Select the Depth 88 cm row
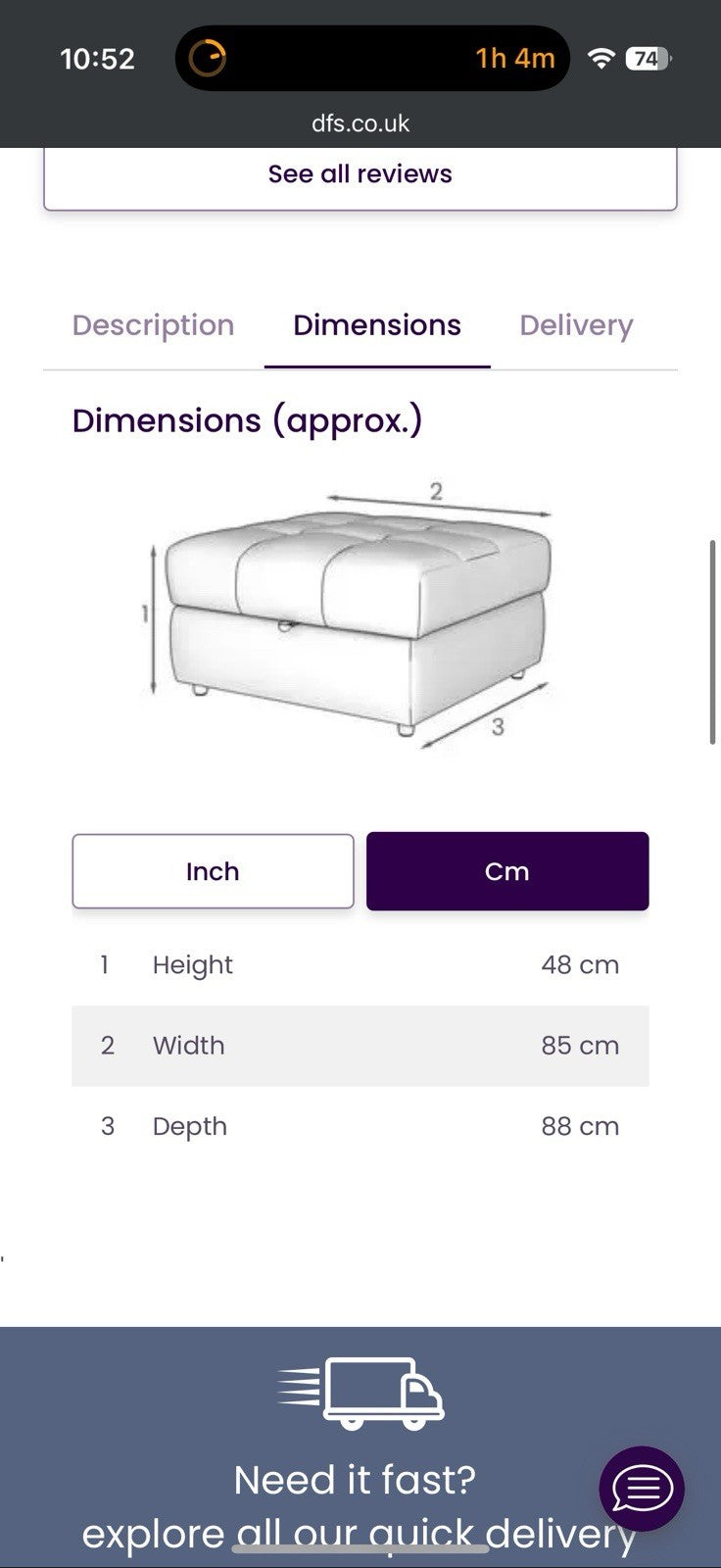This screenshot has width=721, height=1568. pos(360,1126)
